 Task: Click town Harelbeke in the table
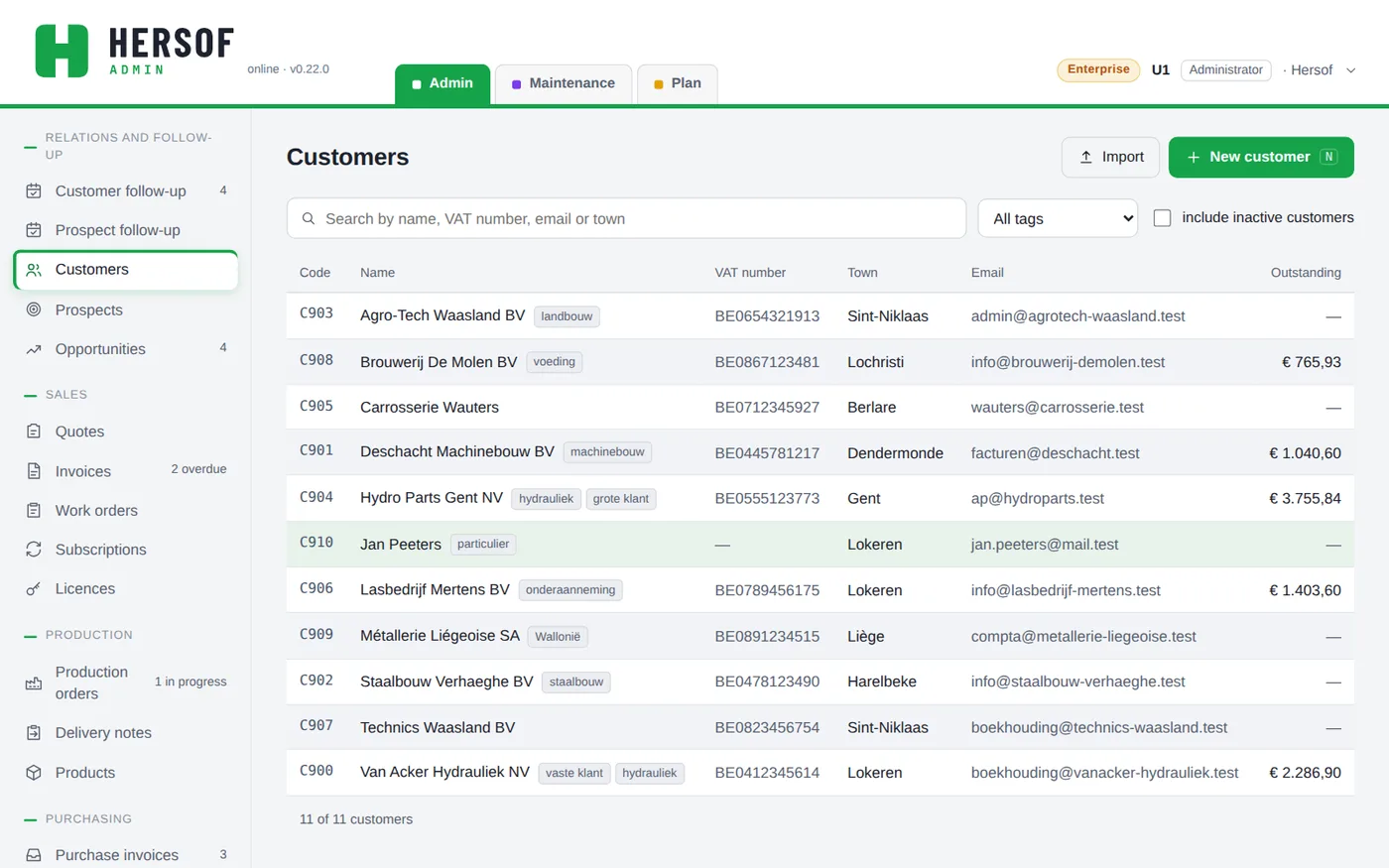coord(882,682)
